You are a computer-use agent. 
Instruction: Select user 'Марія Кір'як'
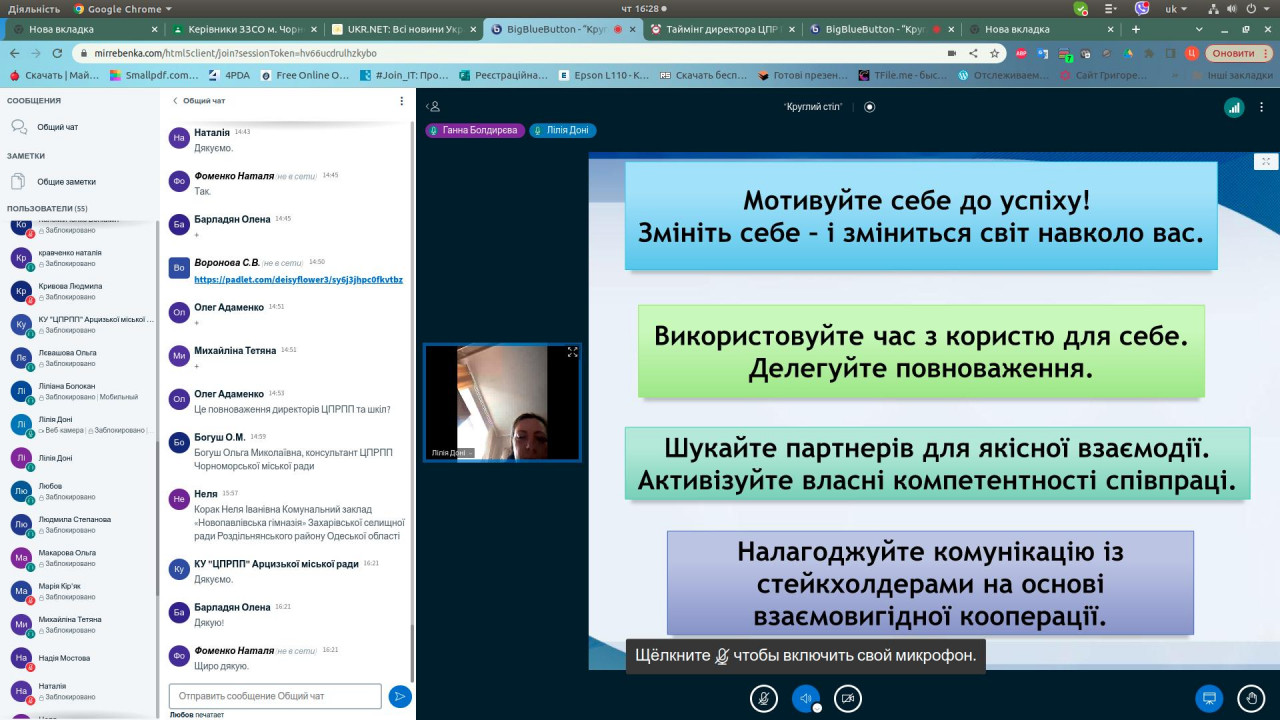pyautogui.click(x=80, y=591)
